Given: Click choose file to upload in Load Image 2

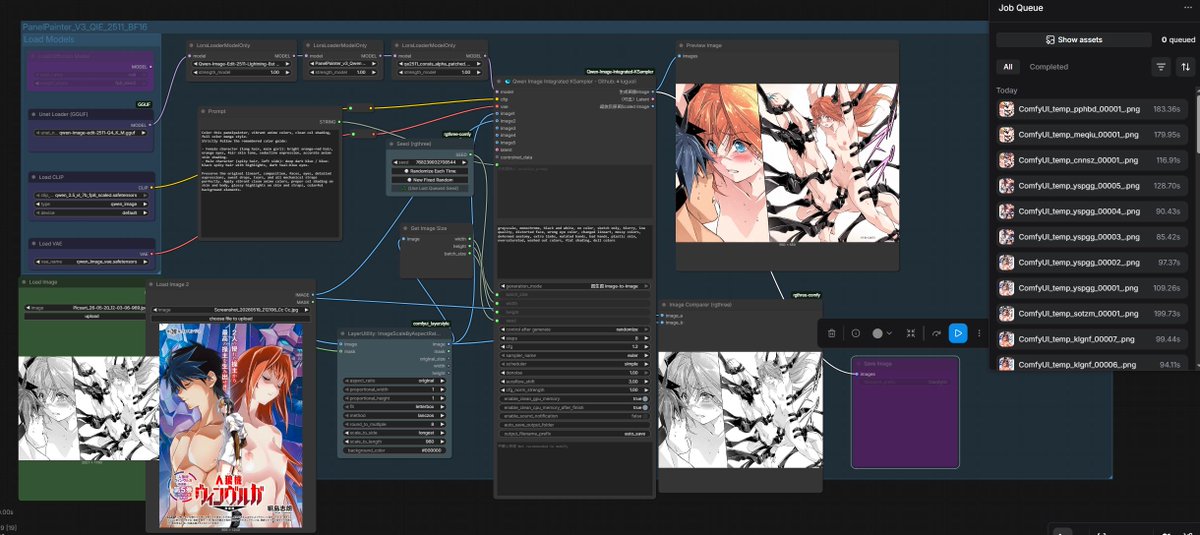Looking at the screenshot, I should tap(231, 317).
